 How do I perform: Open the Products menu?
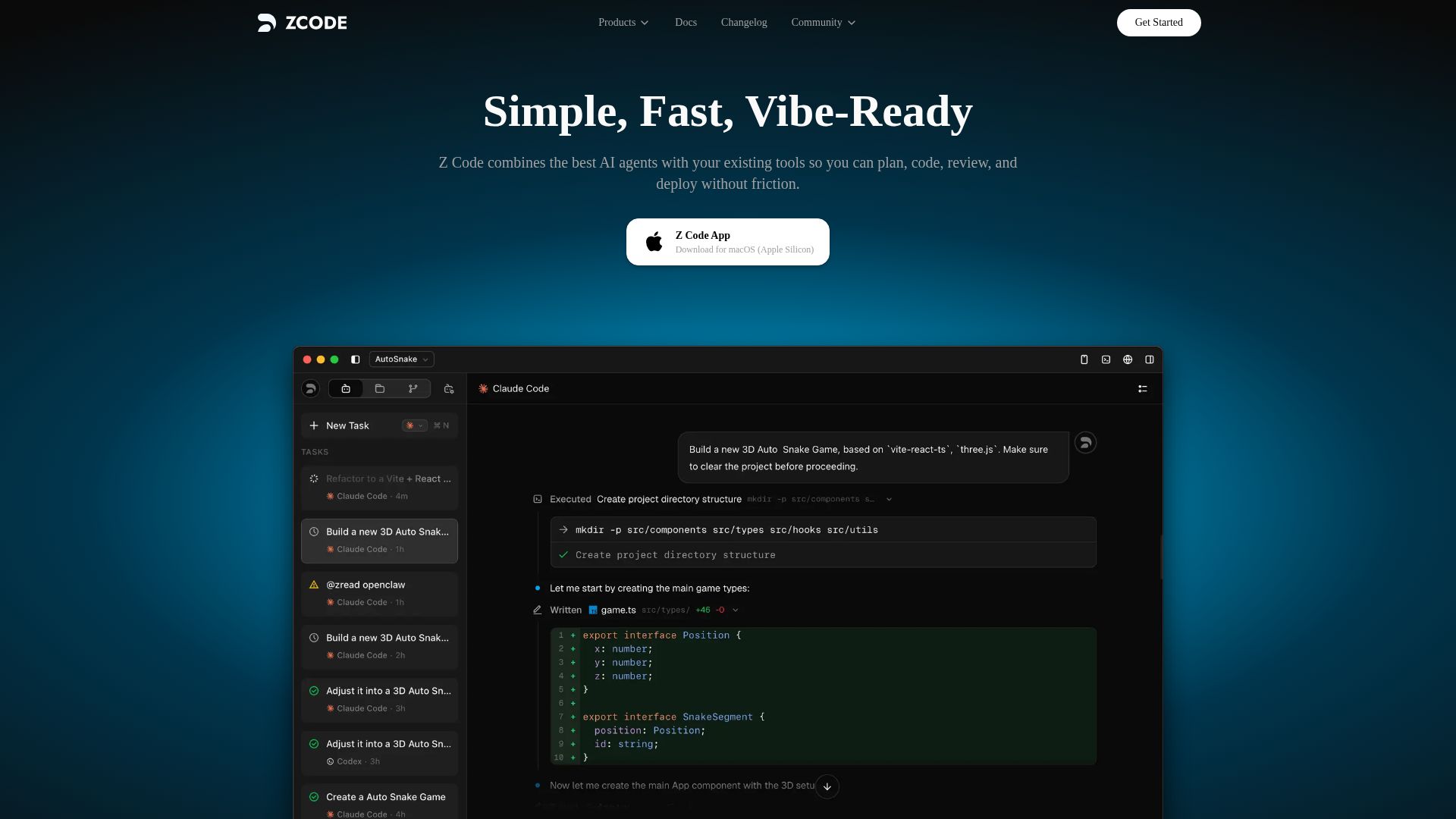click(623, 23)
